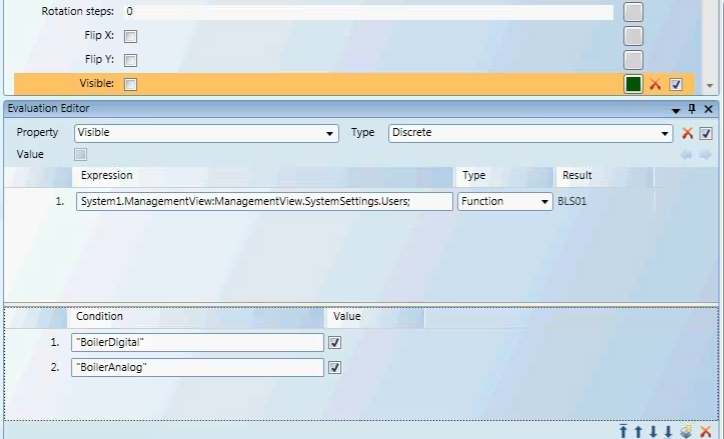Image resolution: width=724 pixels, height=439 pixels.
Task: Delete the evaluation using red X beside Type
Action: (688, 133)
